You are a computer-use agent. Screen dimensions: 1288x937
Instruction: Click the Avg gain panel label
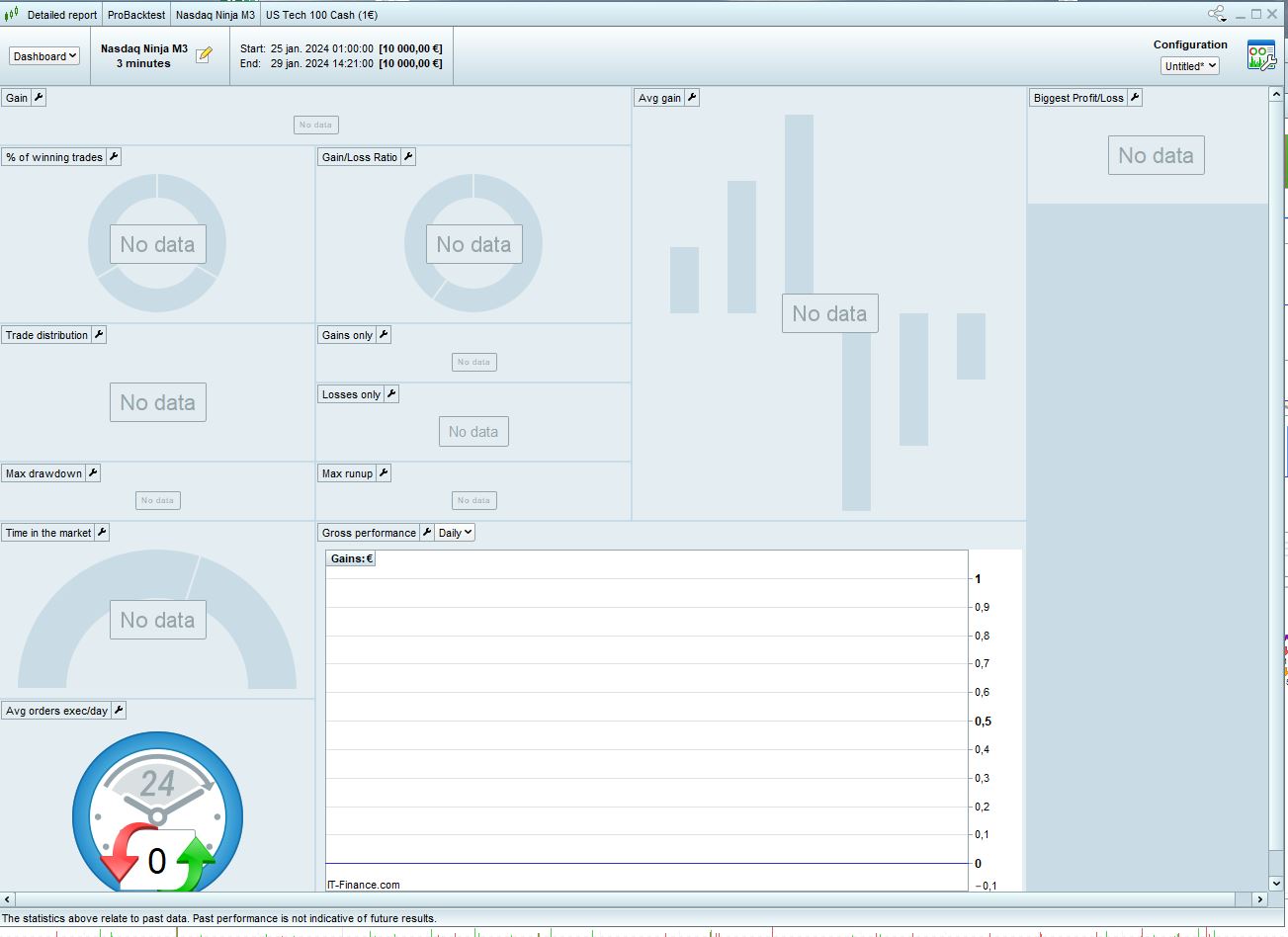coord(659,98)
